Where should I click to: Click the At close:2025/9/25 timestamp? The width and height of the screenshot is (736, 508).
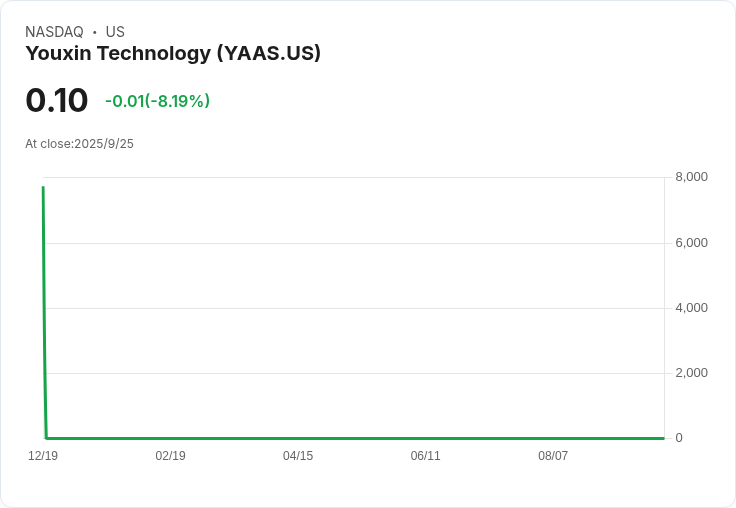(x=79, y=144)
